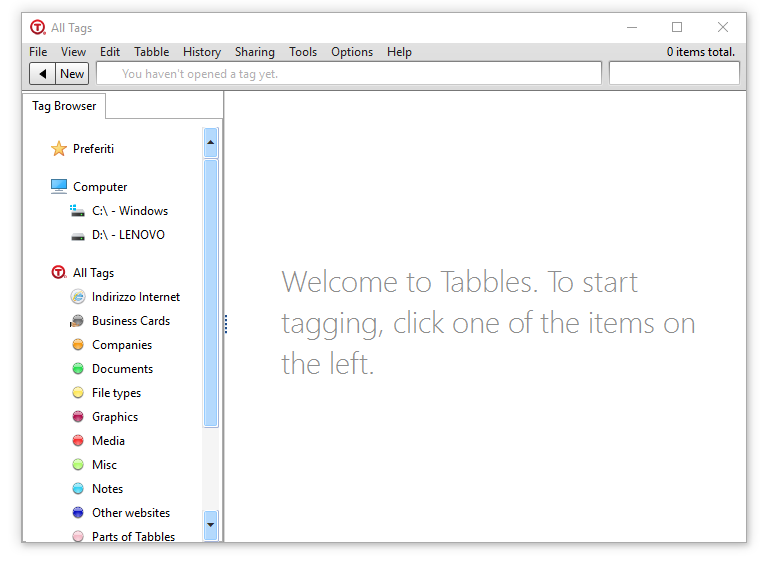Click the pink Parts of Tabbles bubble

[78, 536]
